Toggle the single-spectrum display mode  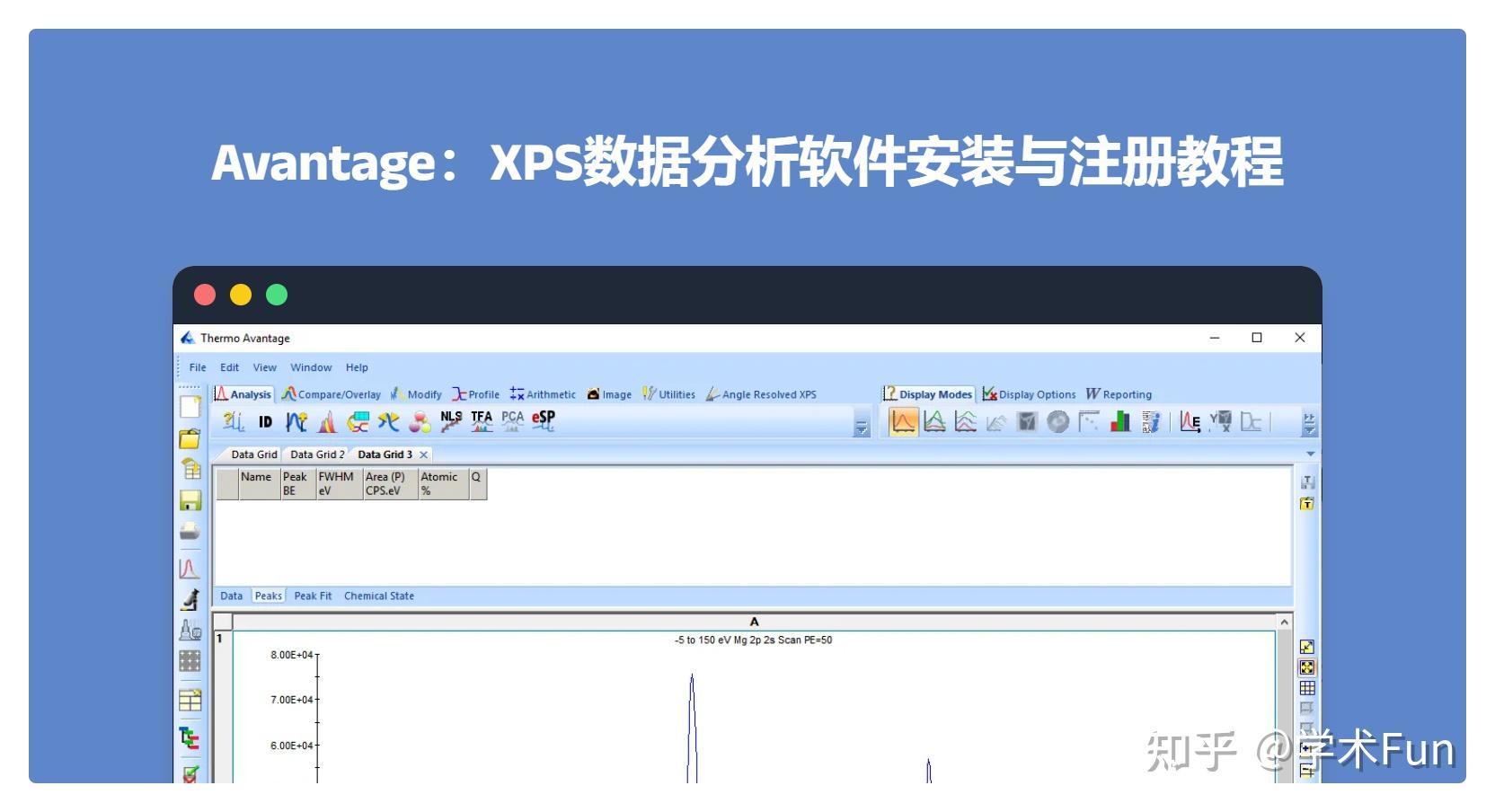pos(904,421)
